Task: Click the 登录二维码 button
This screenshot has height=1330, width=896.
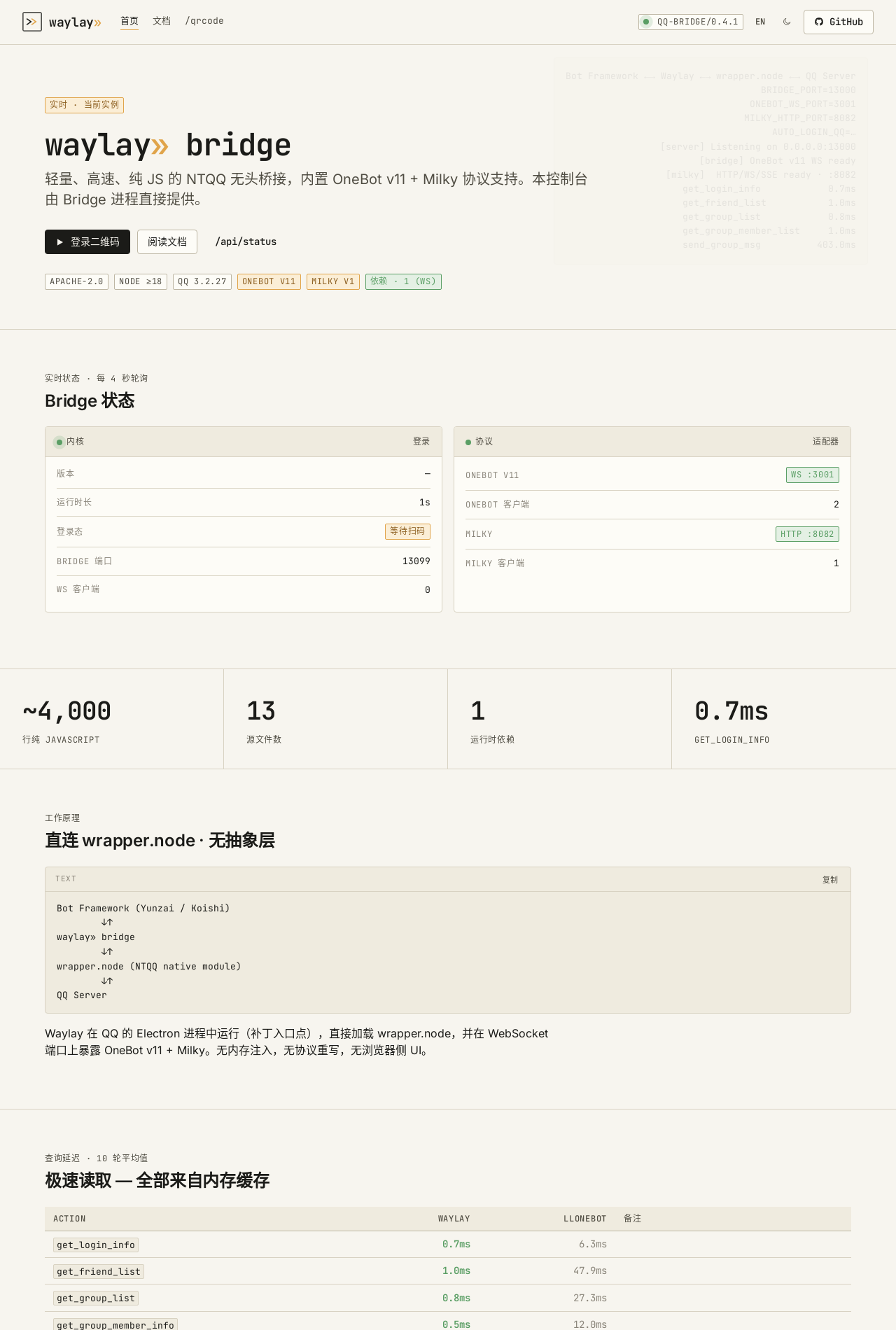Action: tap(87, 241)
